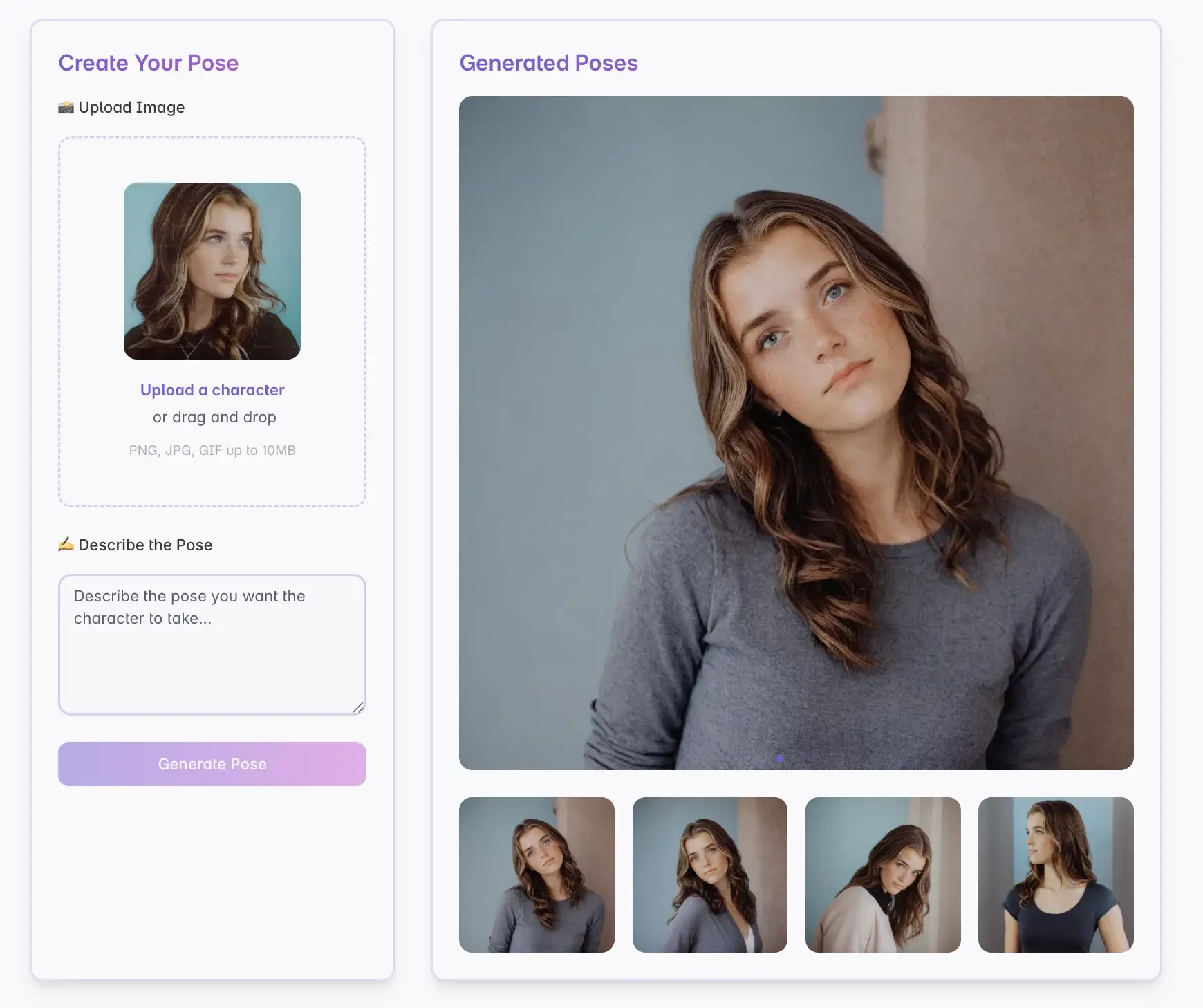Click the 'Describe the Pose' label
Screen dimensions: 1203x1008
pos(145,545)
